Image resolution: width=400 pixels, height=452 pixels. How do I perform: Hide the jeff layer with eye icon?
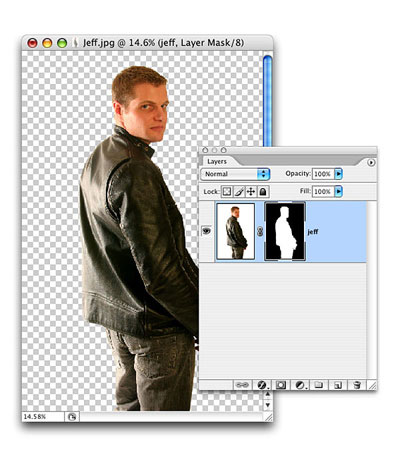206,231
